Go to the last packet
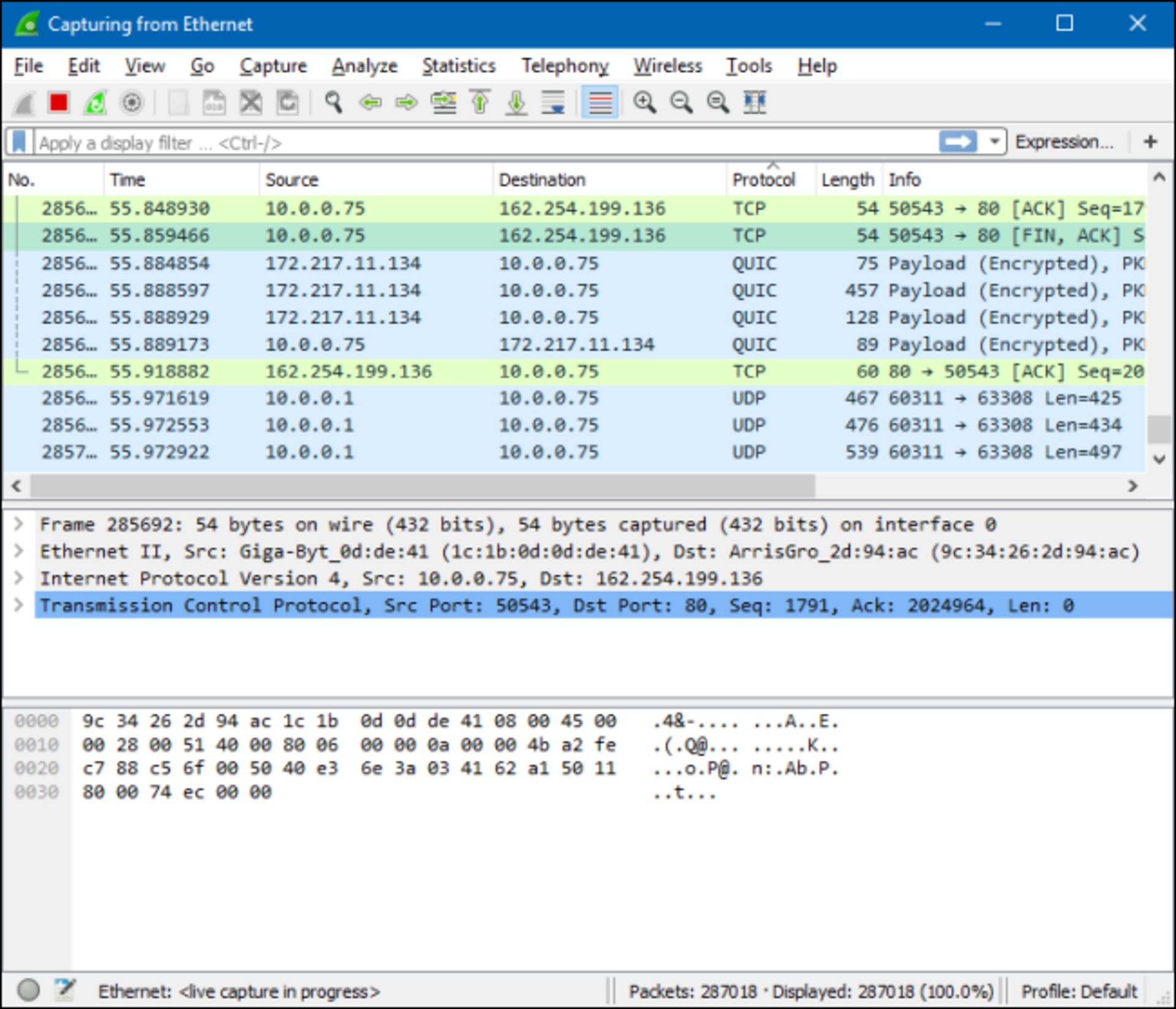This screenshot has width=1176, height=1009. coord(516,103)
